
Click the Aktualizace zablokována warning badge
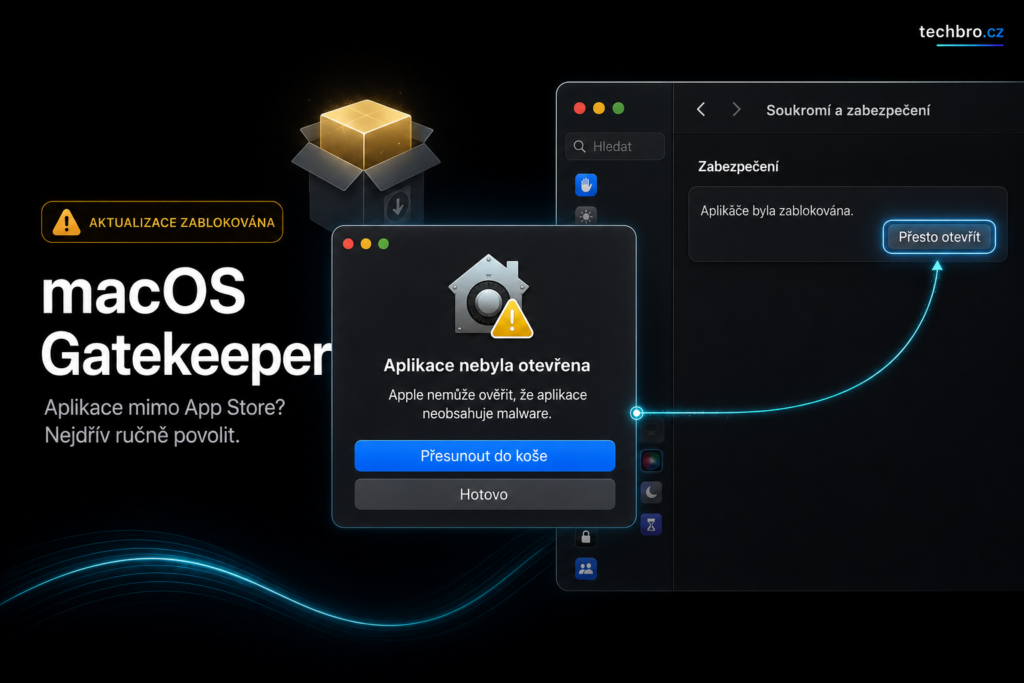(x=162, y=222)
